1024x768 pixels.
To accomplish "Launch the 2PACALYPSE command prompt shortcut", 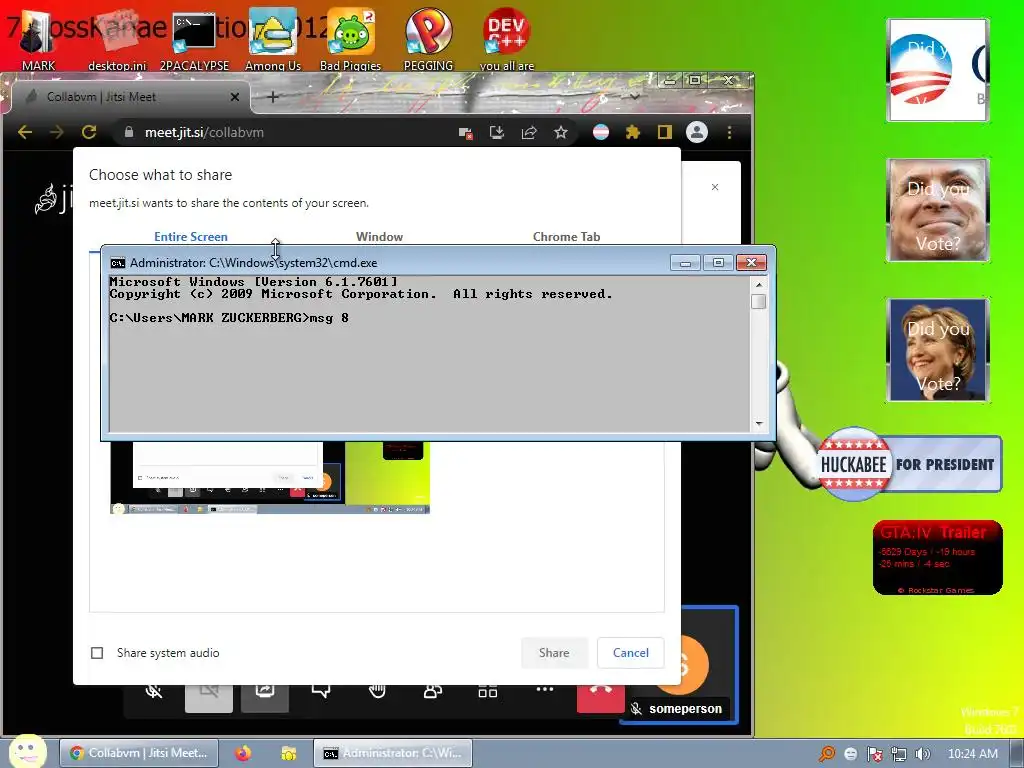I will [x=195, y=39].
